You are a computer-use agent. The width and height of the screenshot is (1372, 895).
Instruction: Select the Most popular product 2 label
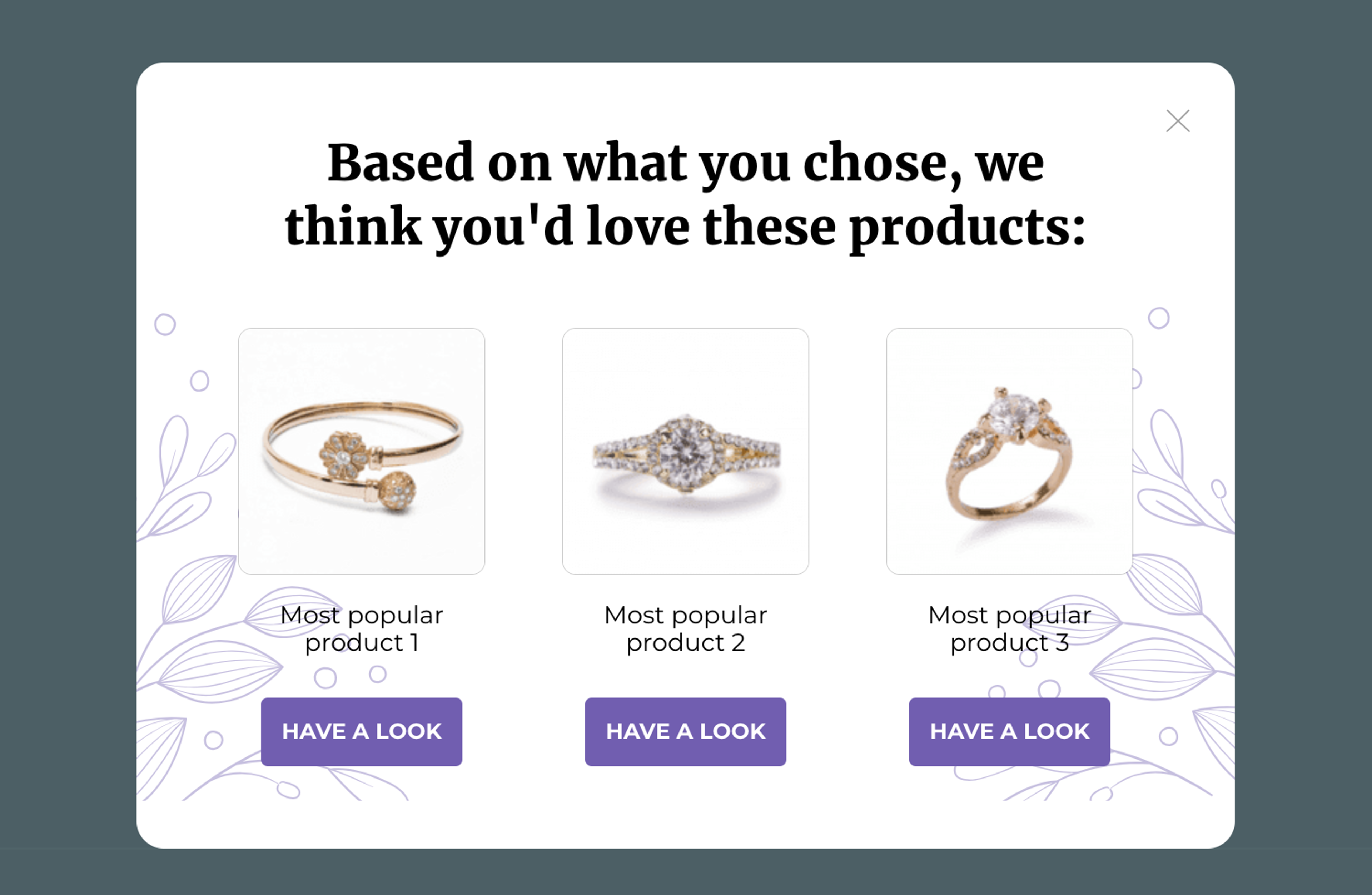pyautogui.click(x=685, y=628)
